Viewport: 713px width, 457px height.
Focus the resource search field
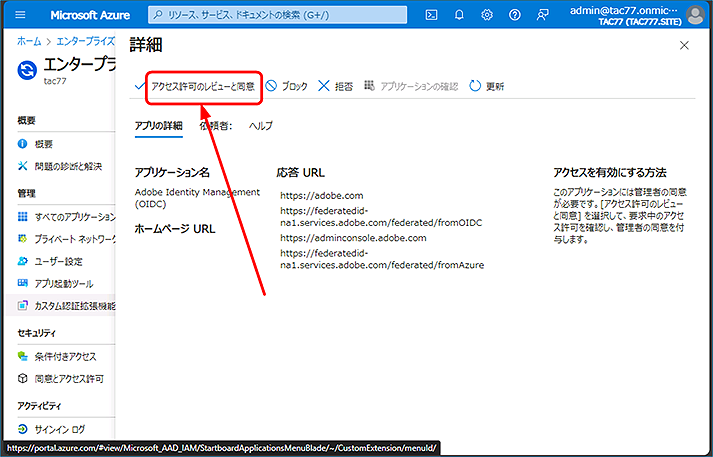coord(277,15)
